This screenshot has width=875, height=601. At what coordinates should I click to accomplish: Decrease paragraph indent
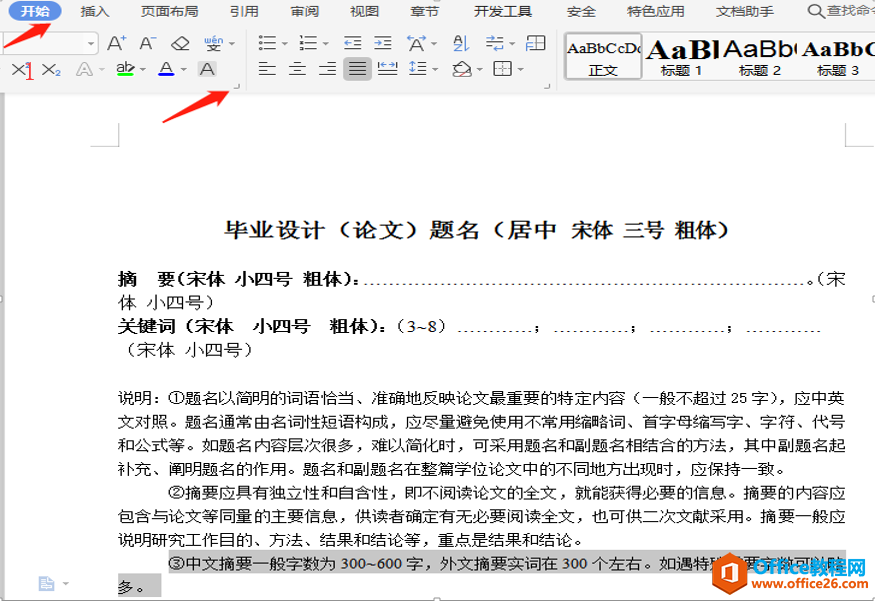pyautogui.click(x=353, y=43)
